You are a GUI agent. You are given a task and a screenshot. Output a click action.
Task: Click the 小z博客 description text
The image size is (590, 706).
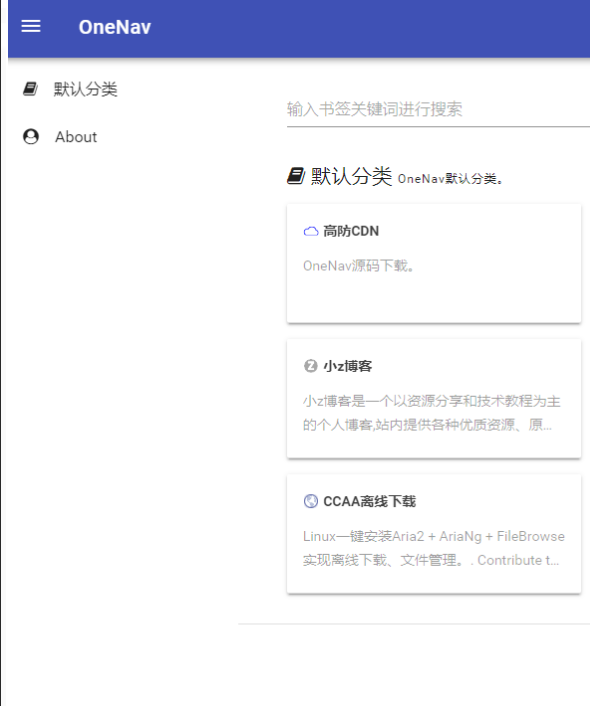(x=431, y=413)
